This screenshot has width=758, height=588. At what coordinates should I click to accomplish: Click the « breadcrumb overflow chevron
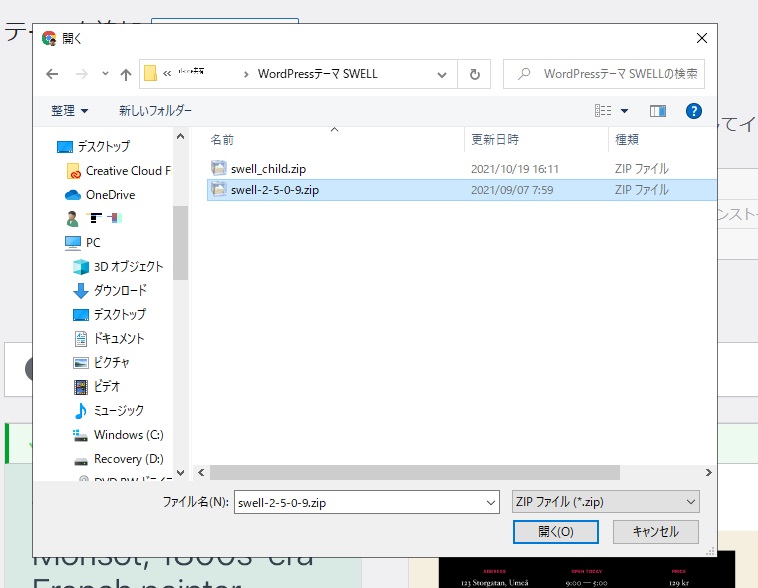[167, 74]
